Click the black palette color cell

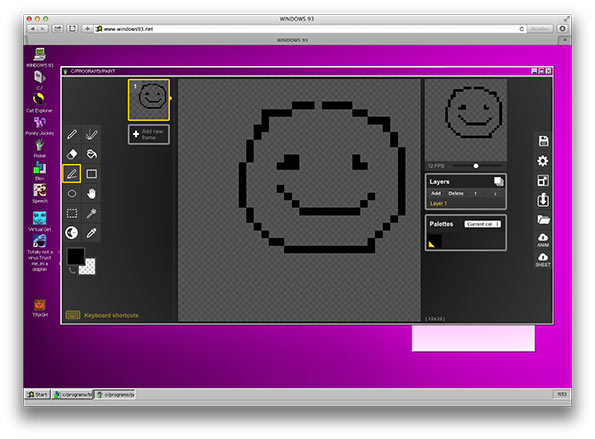point(434,241)
